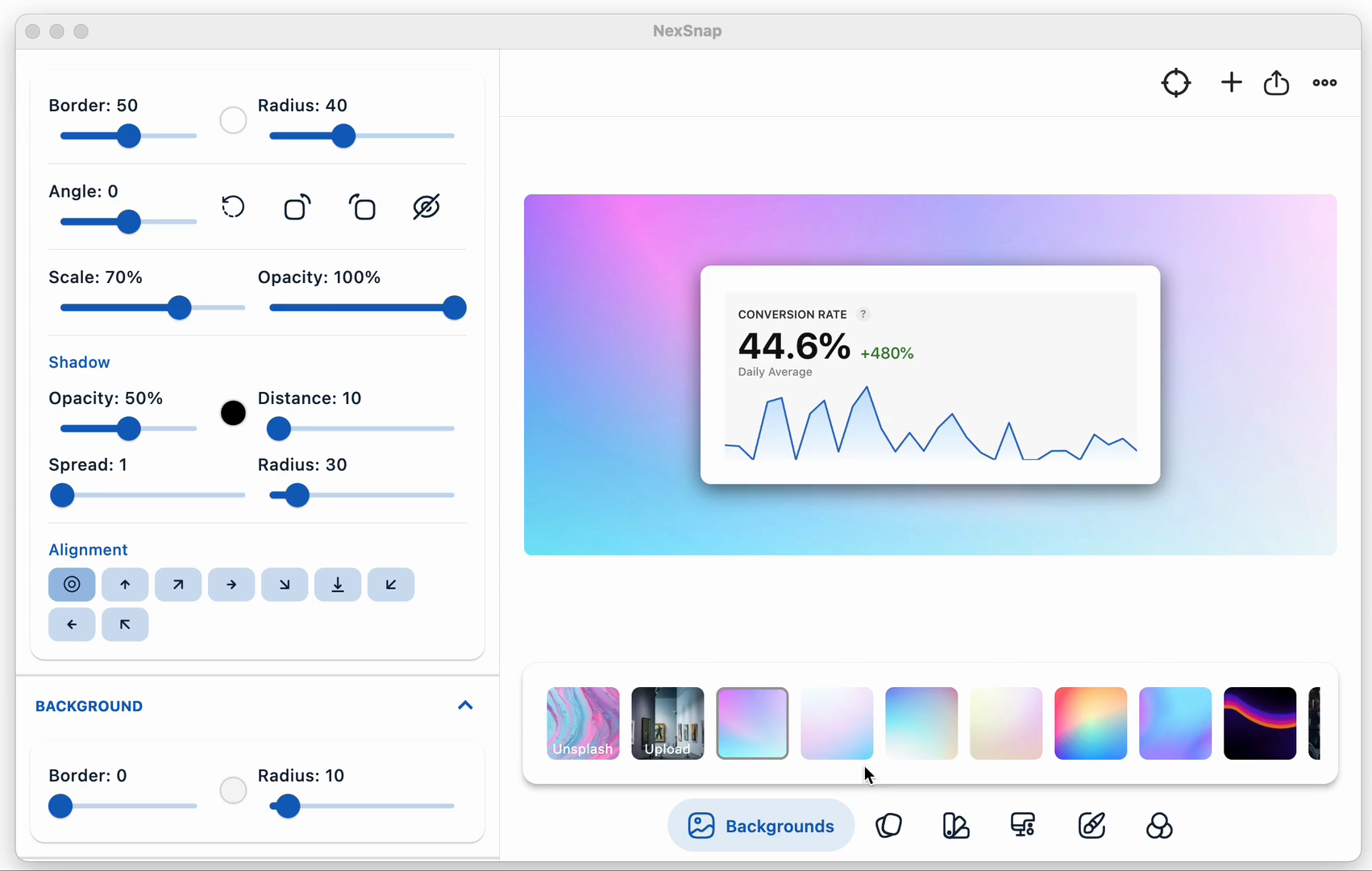1372x871 pixels.
Task: Align to top-left corner arrow
Action: coord(125,624)
